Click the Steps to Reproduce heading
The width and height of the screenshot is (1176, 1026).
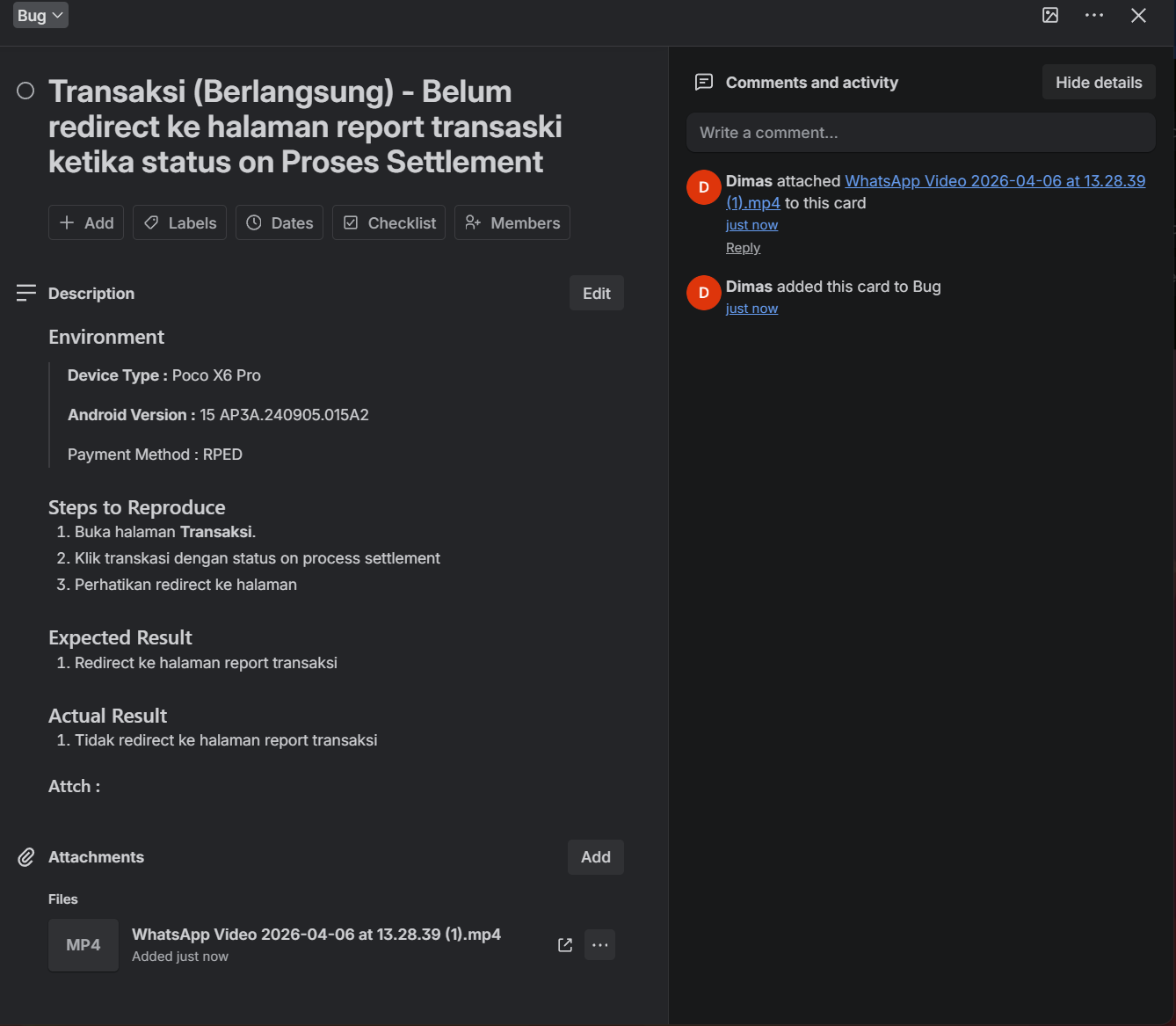(137, 507)
